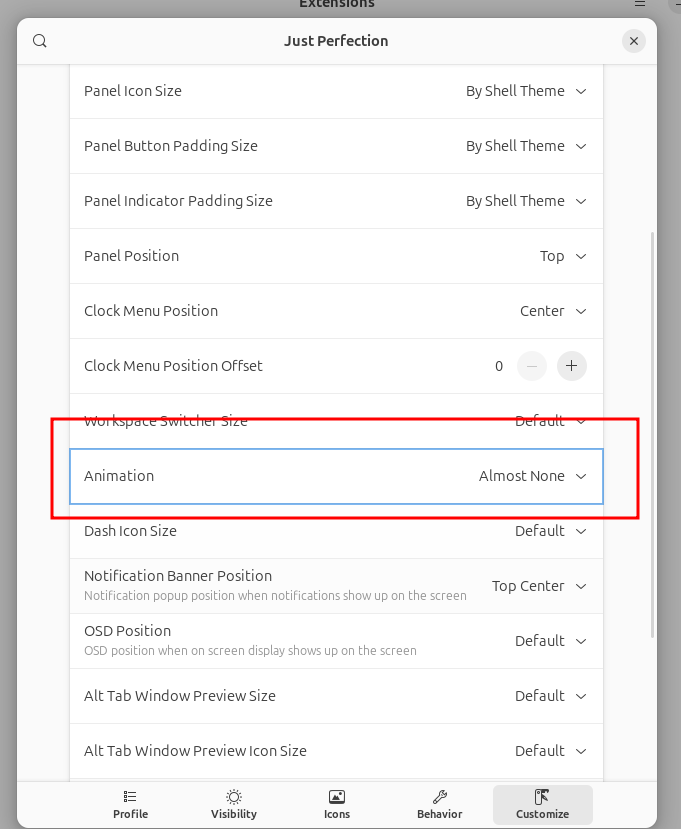The height and width of the screenshot is (829, 681).
Task: Click the Clock Menu Position Offset value 0
Action: click(499, 366)
